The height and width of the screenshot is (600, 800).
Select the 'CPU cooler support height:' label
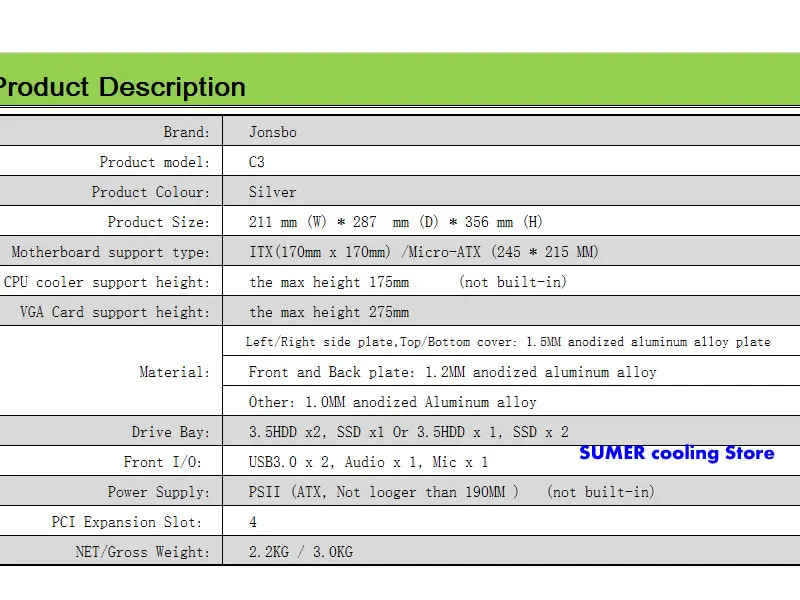(107, 282)
